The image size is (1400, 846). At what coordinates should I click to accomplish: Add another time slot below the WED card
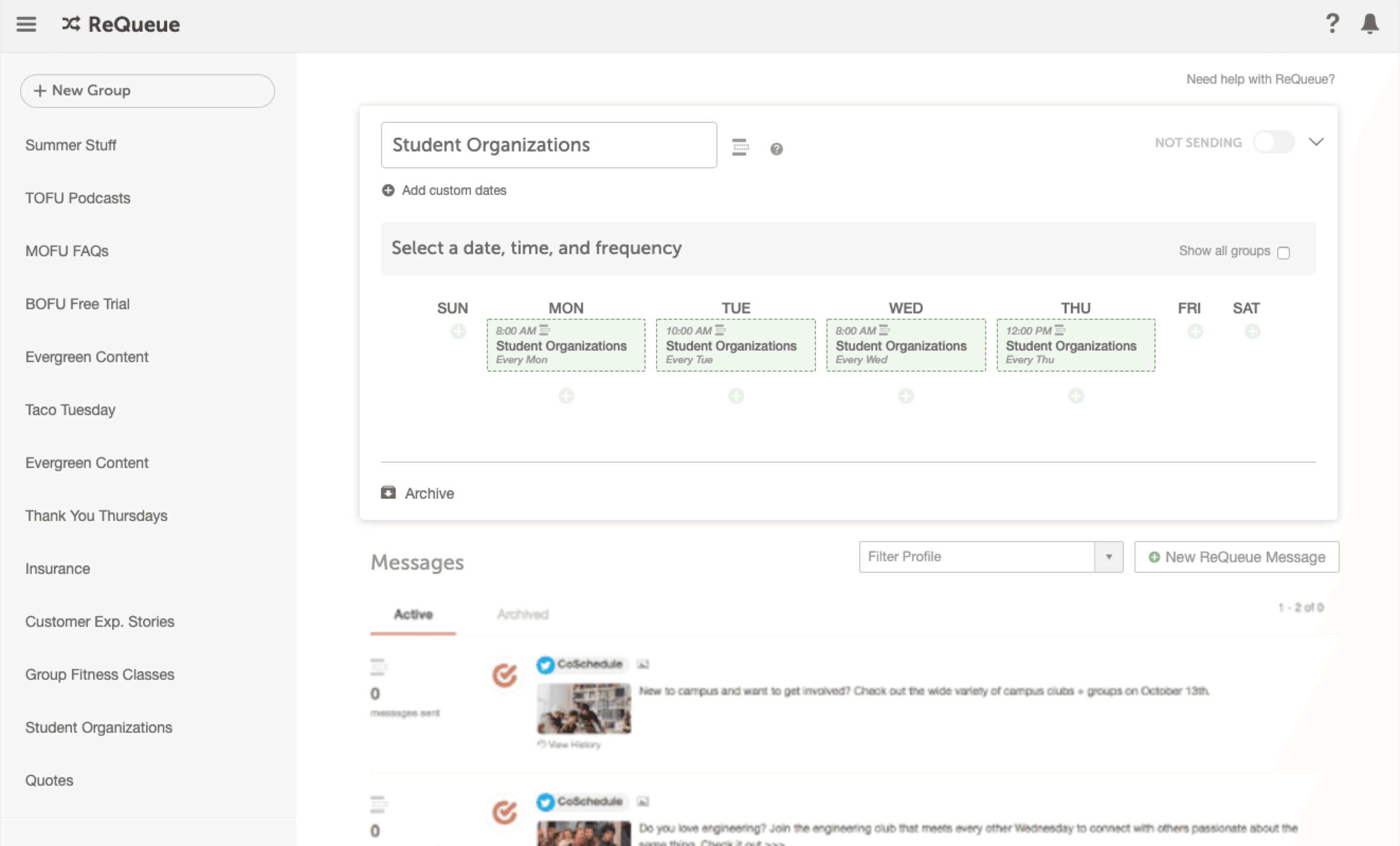pyautogui.click(x=906, y=395)
